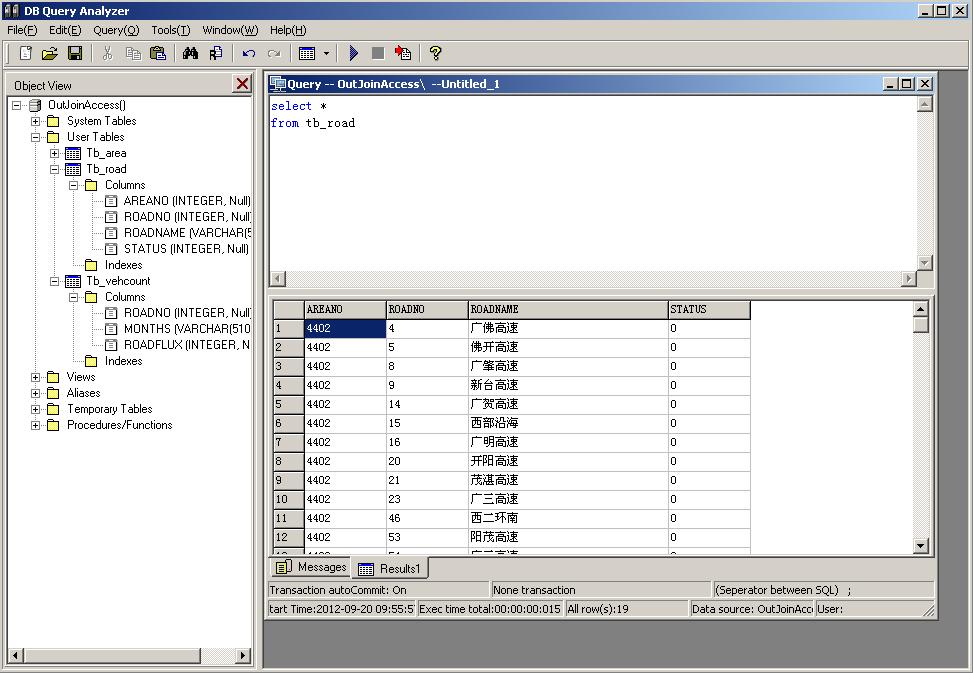Screen dimensions: 973x673
Task: Paste clipboard contents into the query
Action: tap(160, 52)
